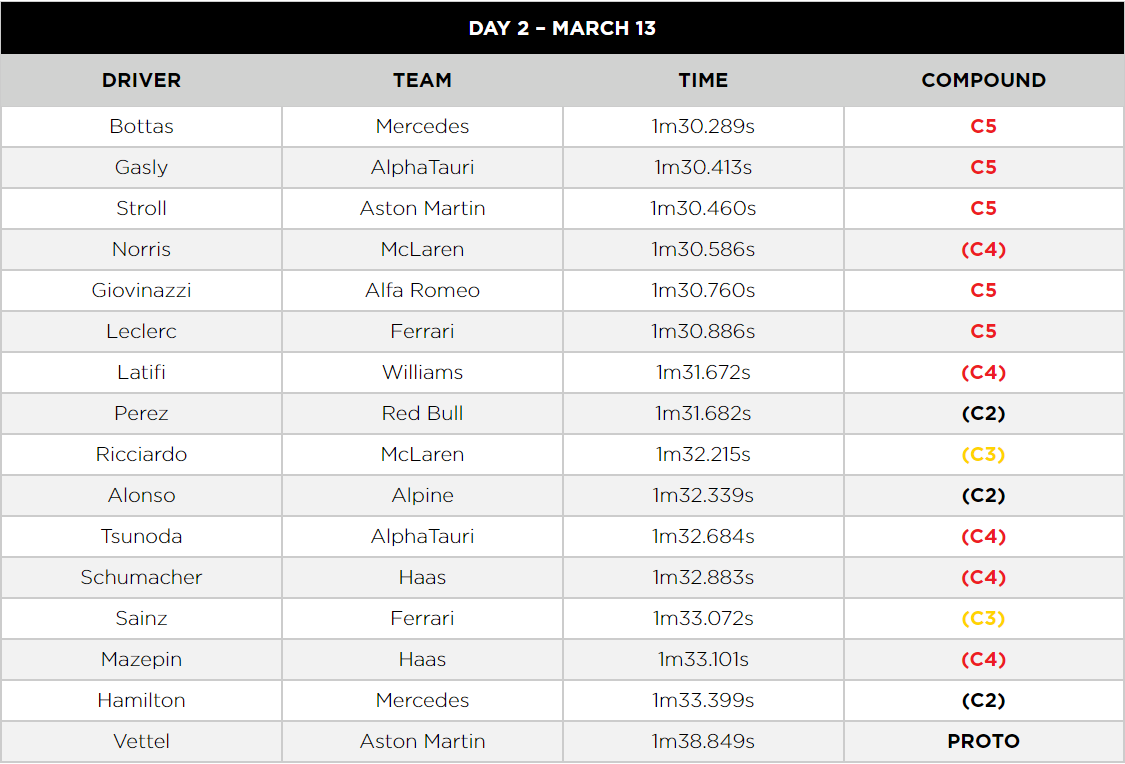Click Perez's black (C2) compound
1125x764 pixels.
pos(984,413)
